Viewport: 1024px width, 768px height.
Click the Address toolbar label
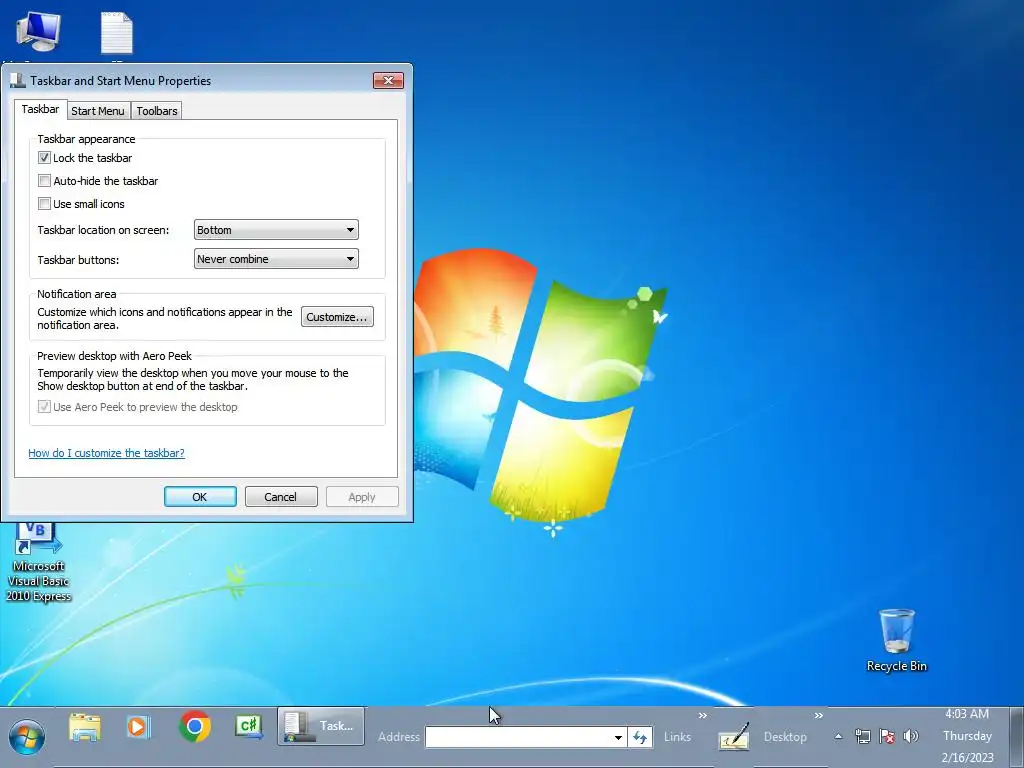point(398,737)
